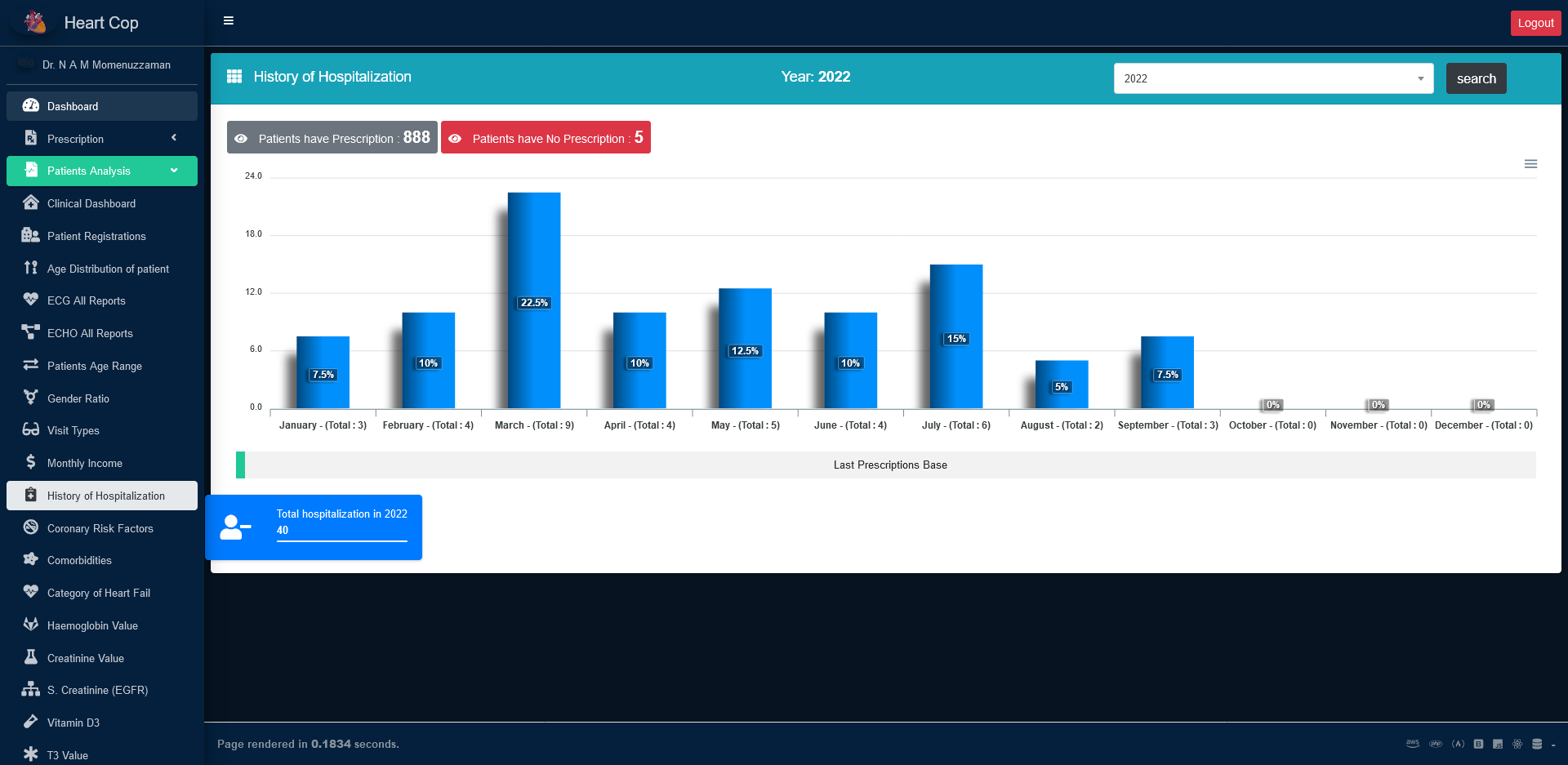Image resolution: width=1568 pixels, height=765 pixels.
Task: Click the Clinical Dashboard house icon
Action: (31, 202)
